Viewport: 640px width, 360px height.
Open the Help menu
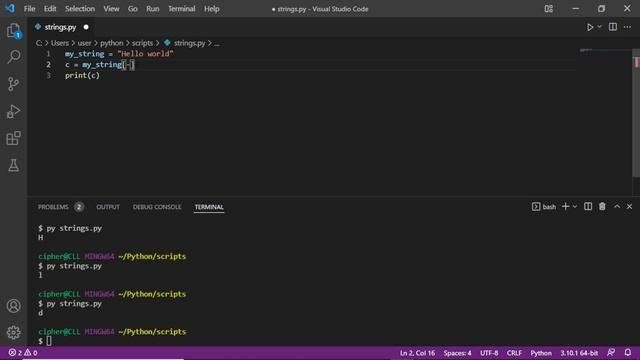click(x=212, y=9)
